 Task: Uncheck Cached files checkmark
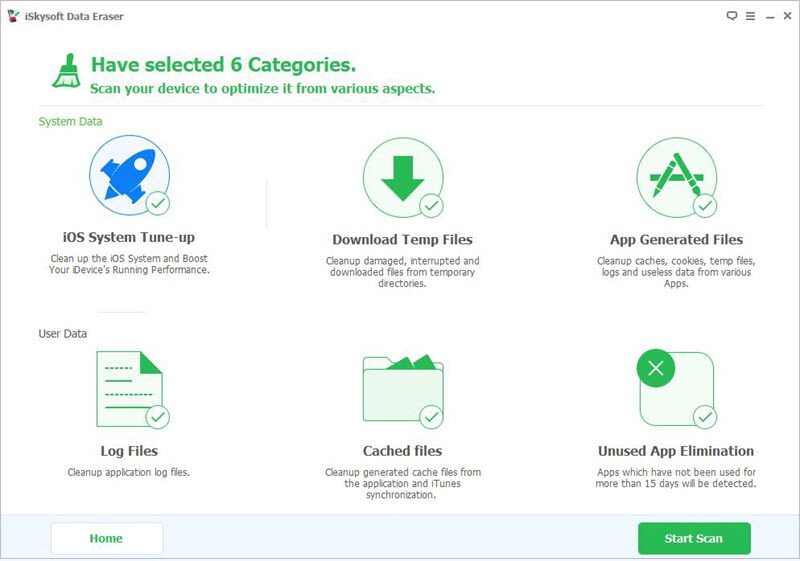(432, 417)
